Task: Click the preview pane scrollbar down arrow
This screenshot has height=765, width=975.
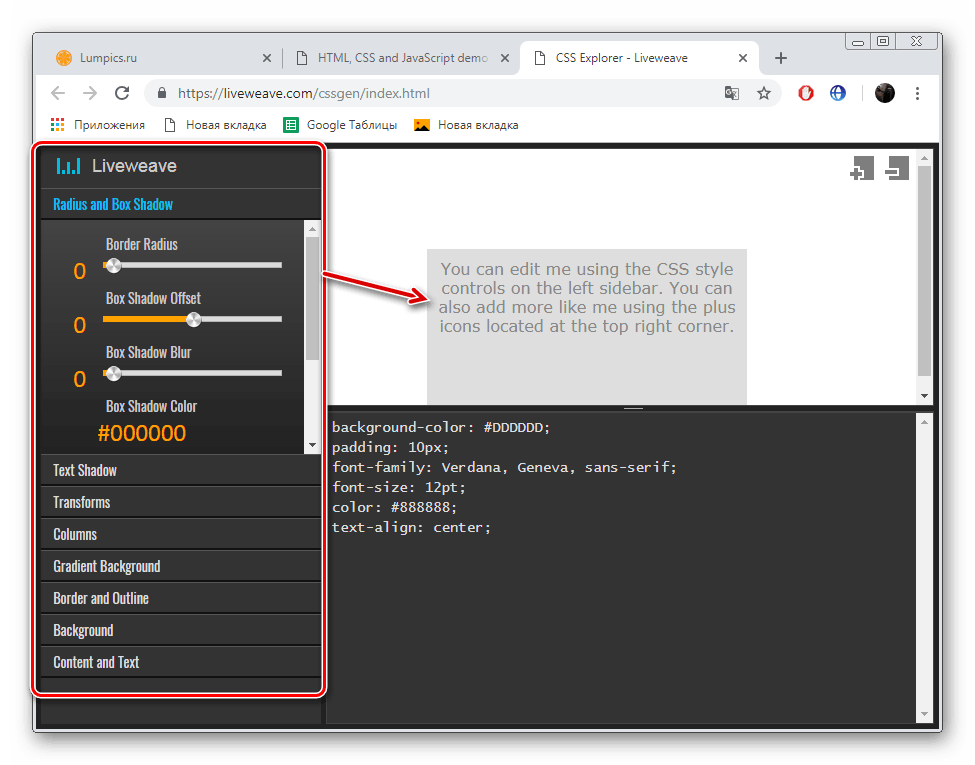Action: pos(925,396)
